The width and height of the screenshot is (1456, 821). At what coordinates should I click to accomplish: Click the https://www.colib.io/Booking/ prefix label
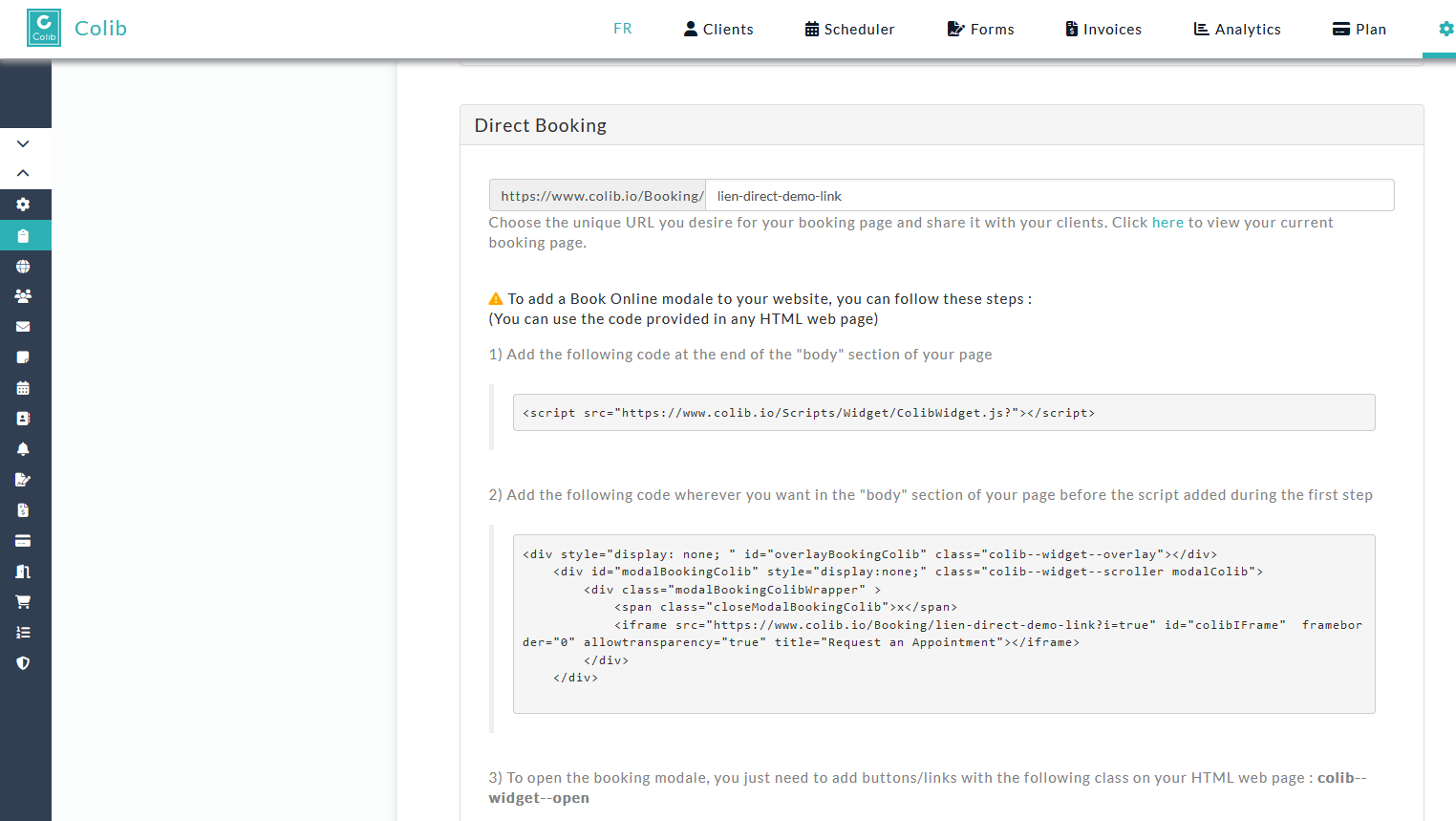pos(598,195)
